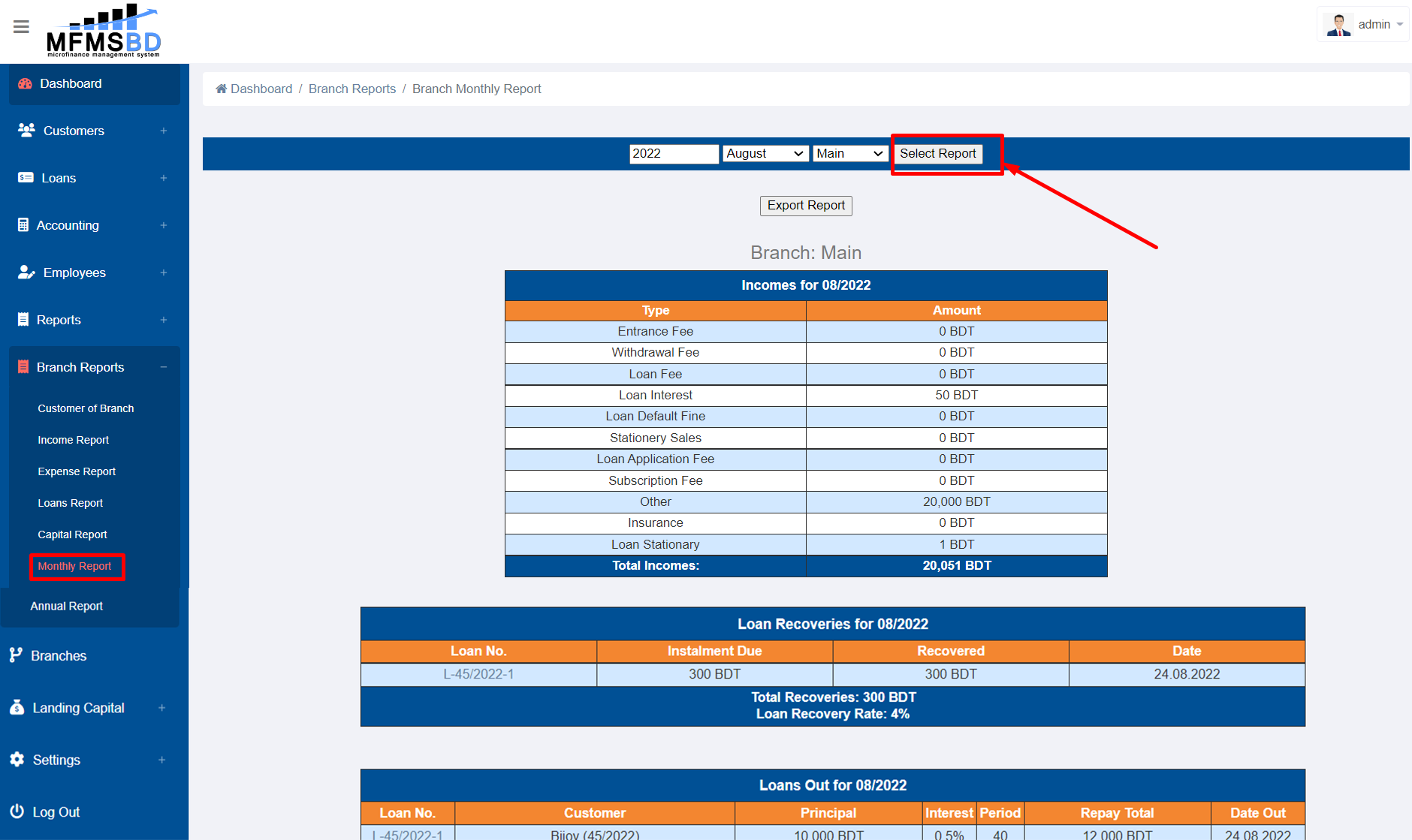The height and width of the screenshot is (840, 1412).
Task: Open the month dropdown showing August
Action: (x=765, y=153)
